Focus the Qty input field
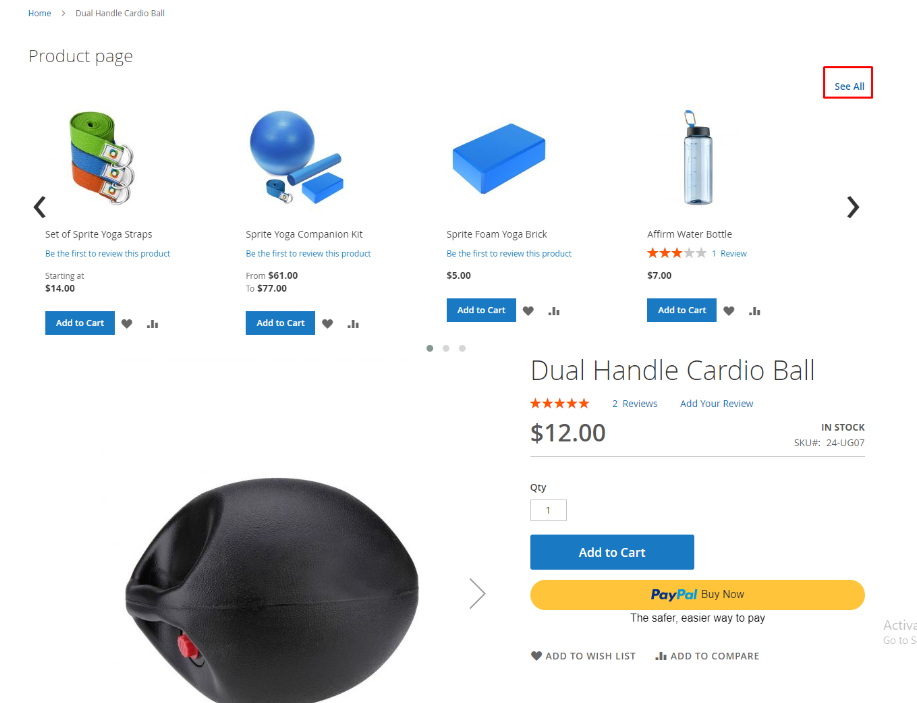The height and width of the screenshot is (703, 917). (548, 510)
